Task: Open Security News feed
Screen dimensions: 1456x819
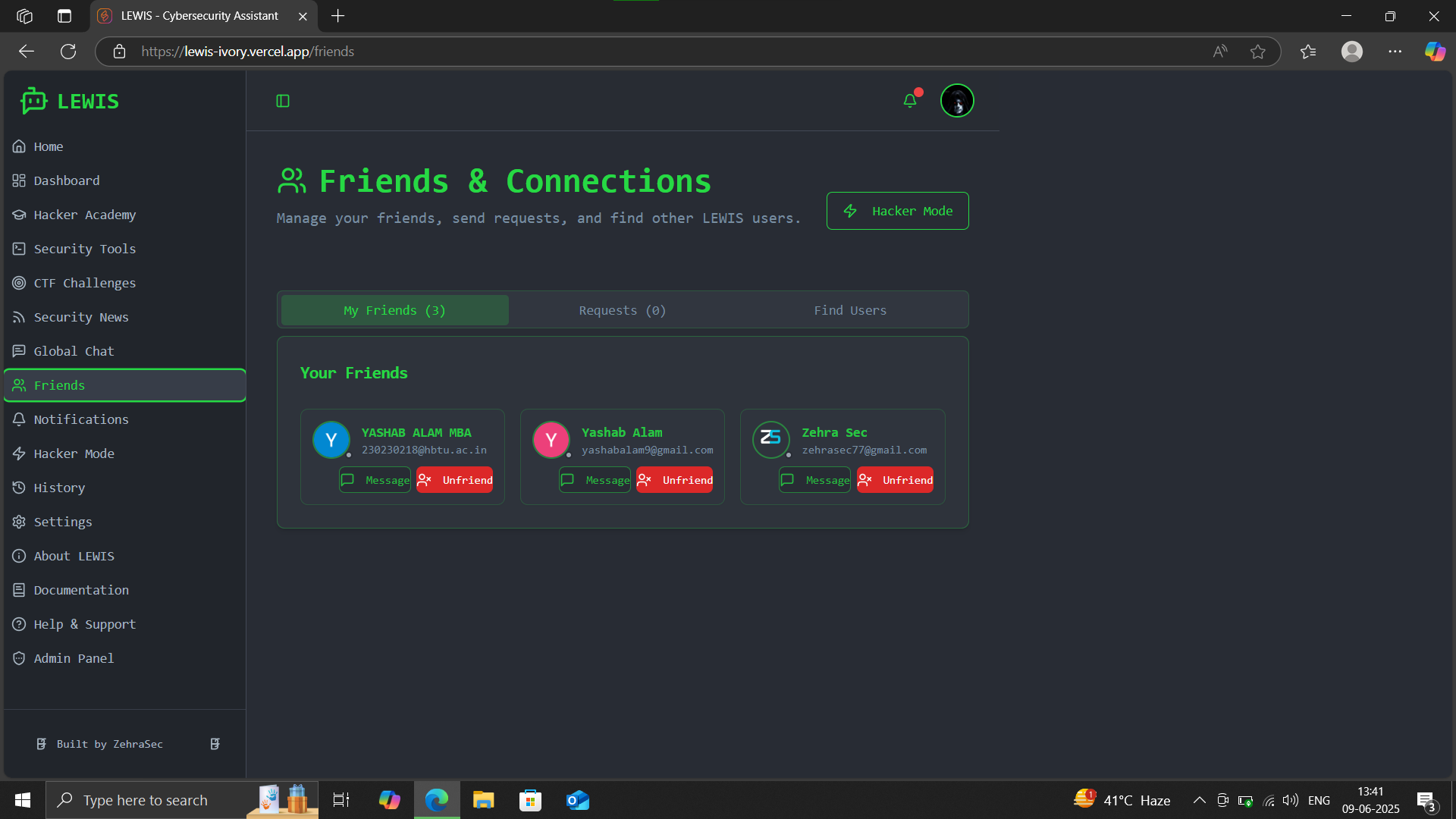Action: pyautogui.click(x=80, y=317)
